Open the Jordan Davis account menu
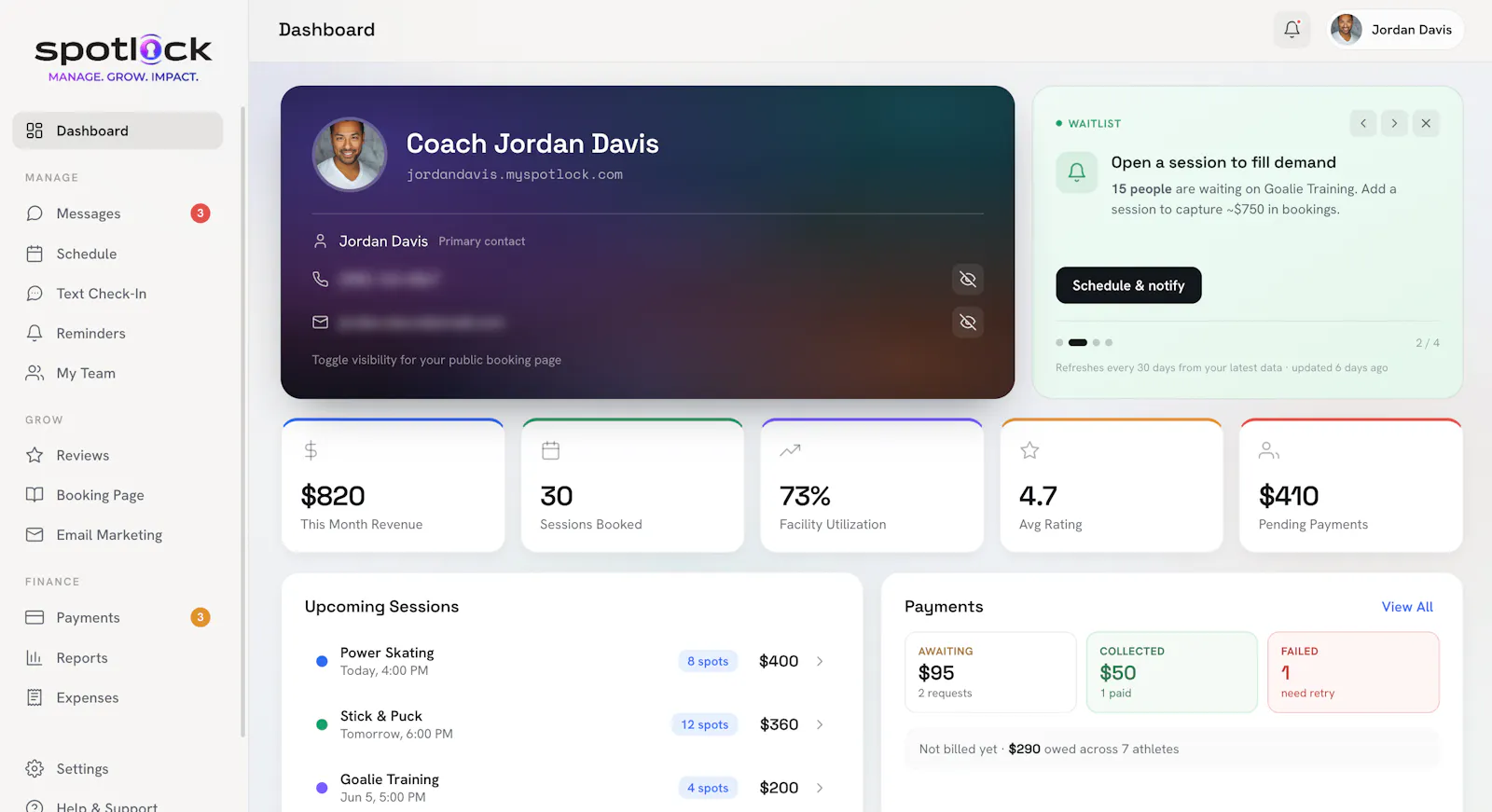Screen dimensions: 1492x812 (1396, 30)
